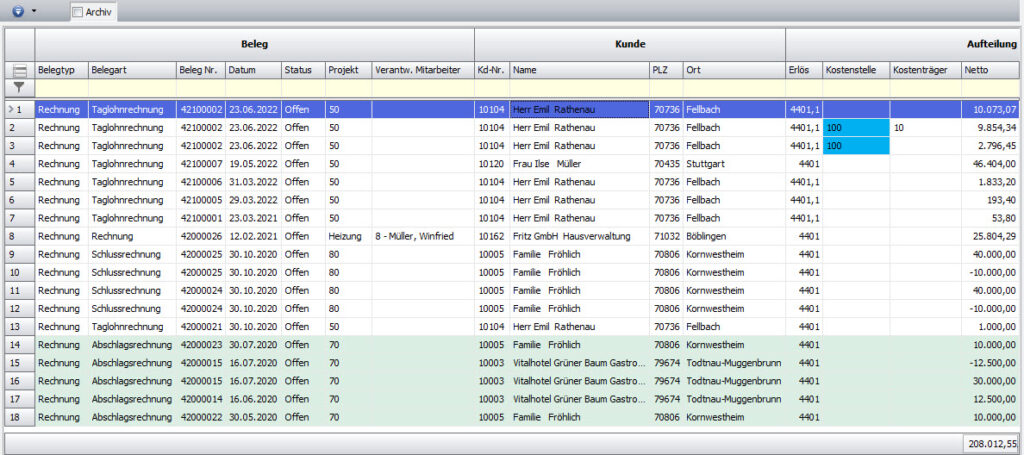Select the Beleg band header
The height and width of the screenshot is (455, 1024).
[x=254, y=44]
